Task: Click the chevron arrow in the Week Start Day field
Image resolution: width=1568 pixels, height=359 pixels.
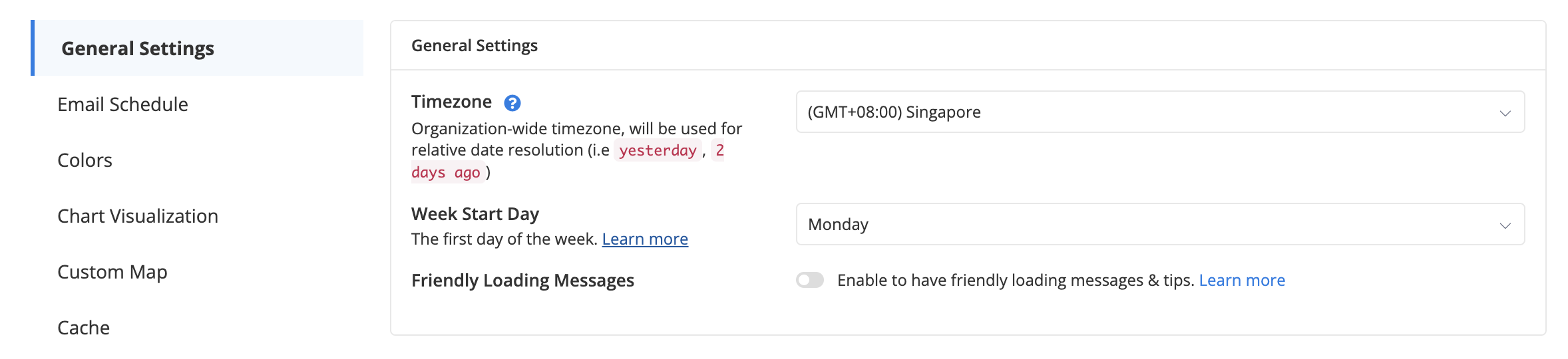Action: pyautogui.click(x=1505, y=225)
